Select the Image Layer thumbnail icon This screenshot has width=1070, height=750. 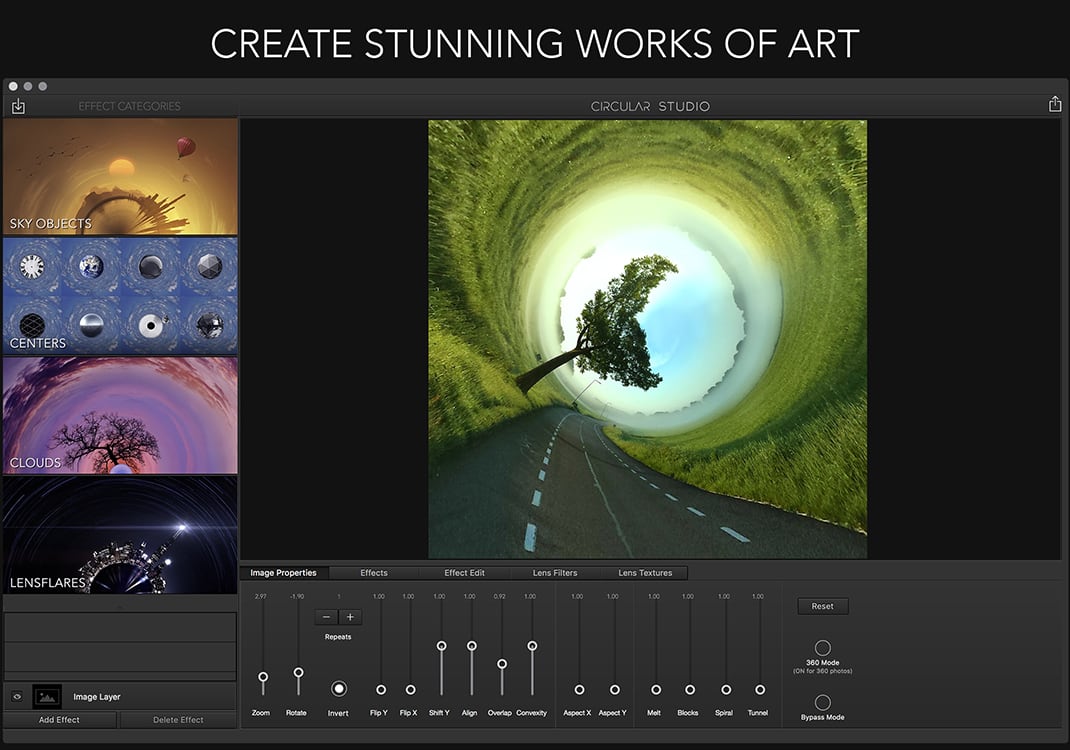pyautogui.click(x=47, y=697)
